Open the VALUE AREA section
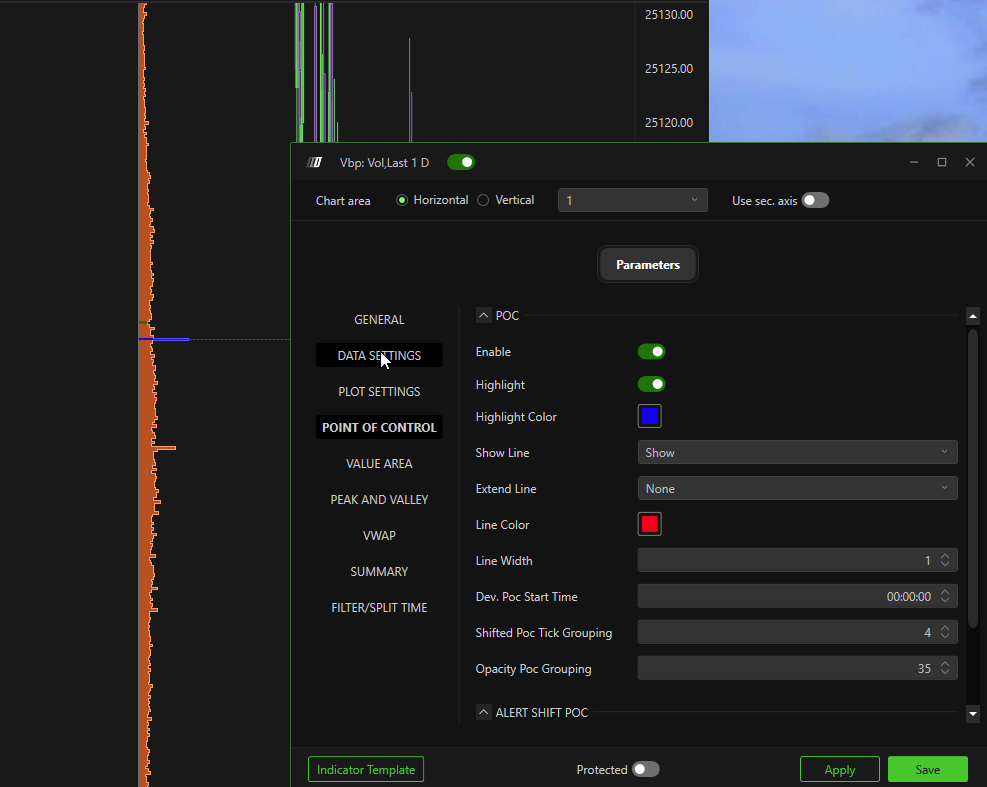Viewport: 987px width, 787px height. tap(379, 463)
